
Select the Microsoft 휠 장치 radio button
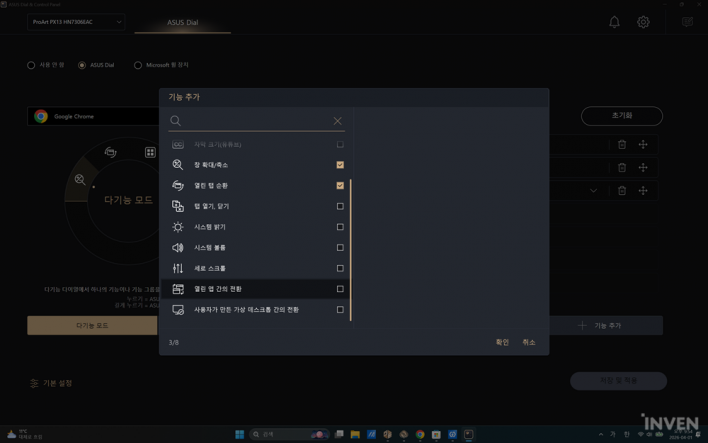click(138, 65)
